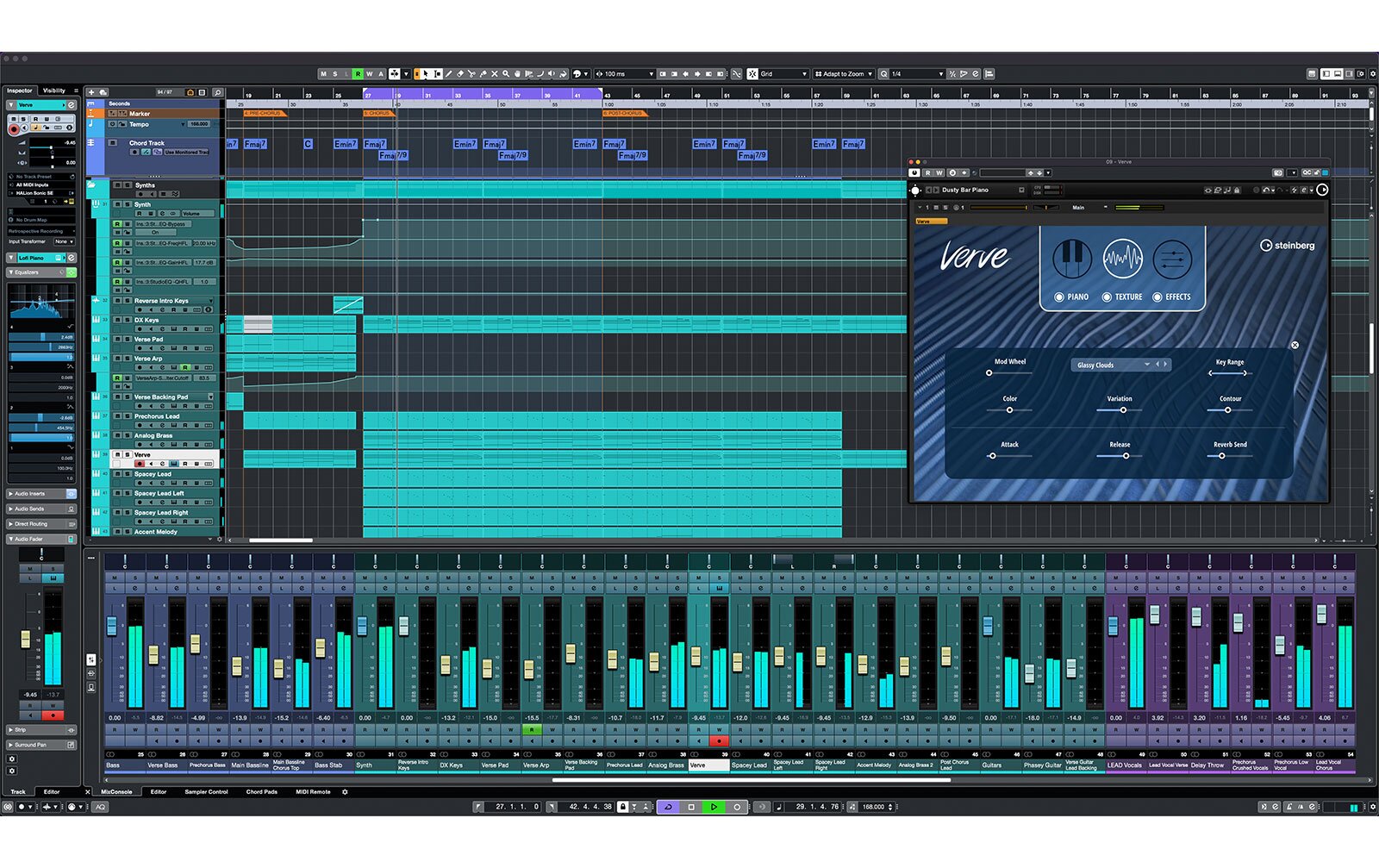Switch to the Inspector tab

[20, 91]
